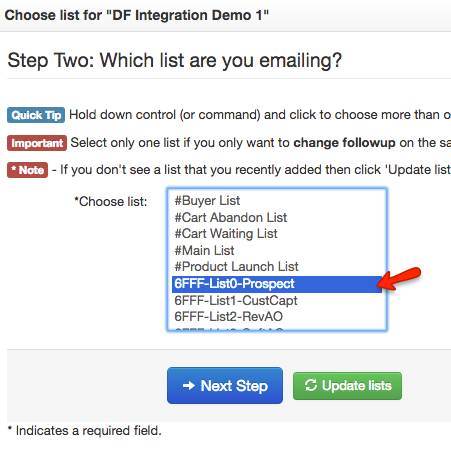This screenshot has width=451, height=451.
Task: Click the red Important badge
Action: (x=37, y=143)
